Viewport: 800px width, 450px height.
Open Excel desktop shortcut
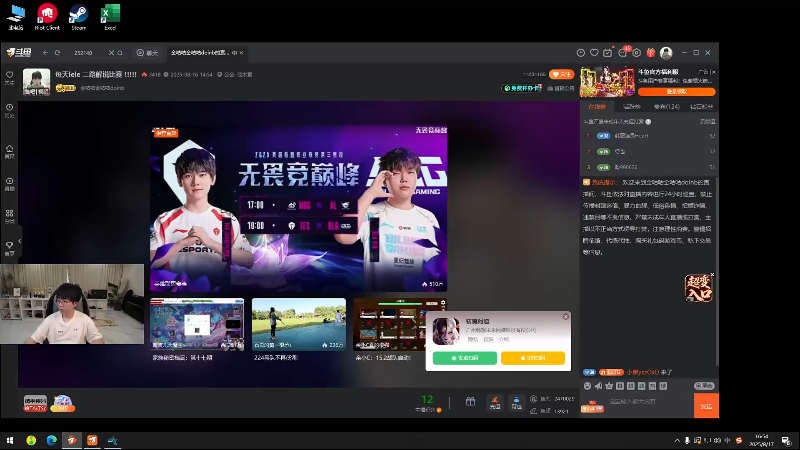pos(110,17)
